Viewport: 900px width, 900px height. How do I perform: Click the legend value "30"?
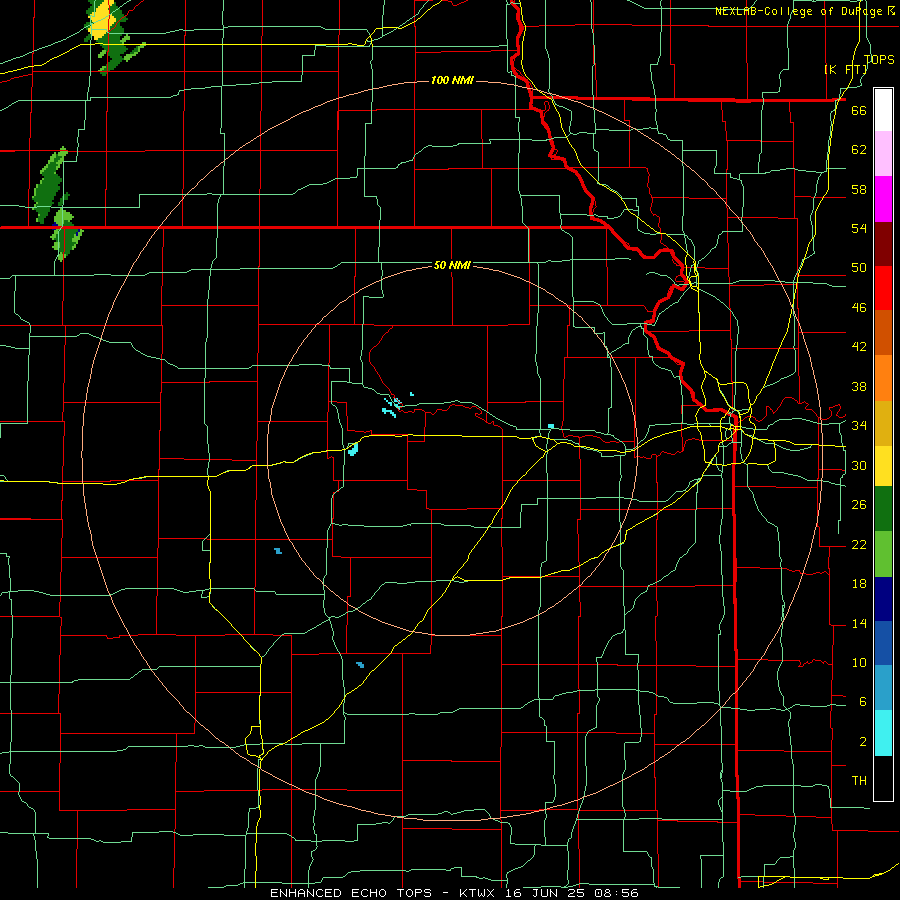pyautogui.click(x=859, y=465)
